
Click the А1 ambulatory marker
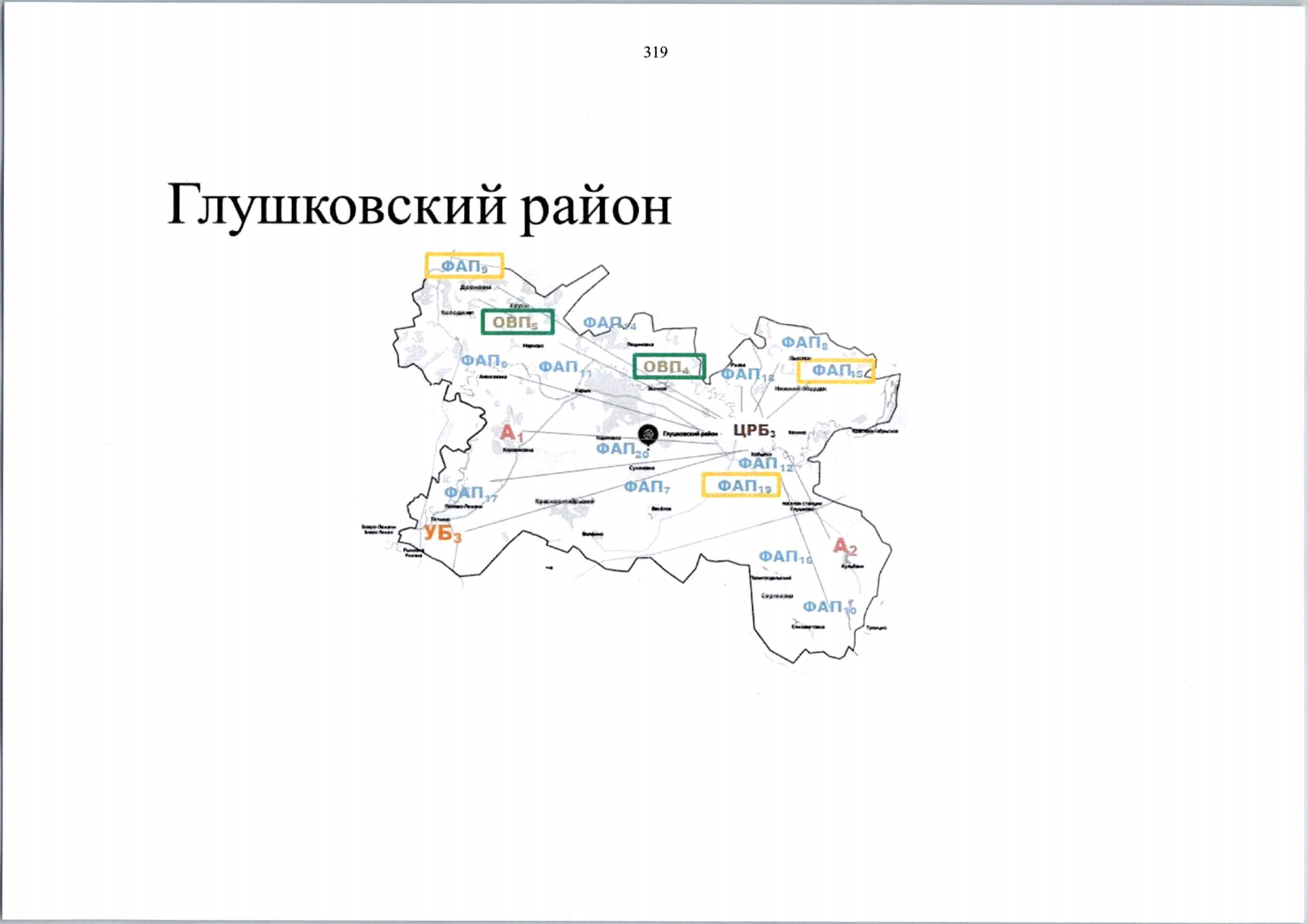512,433
